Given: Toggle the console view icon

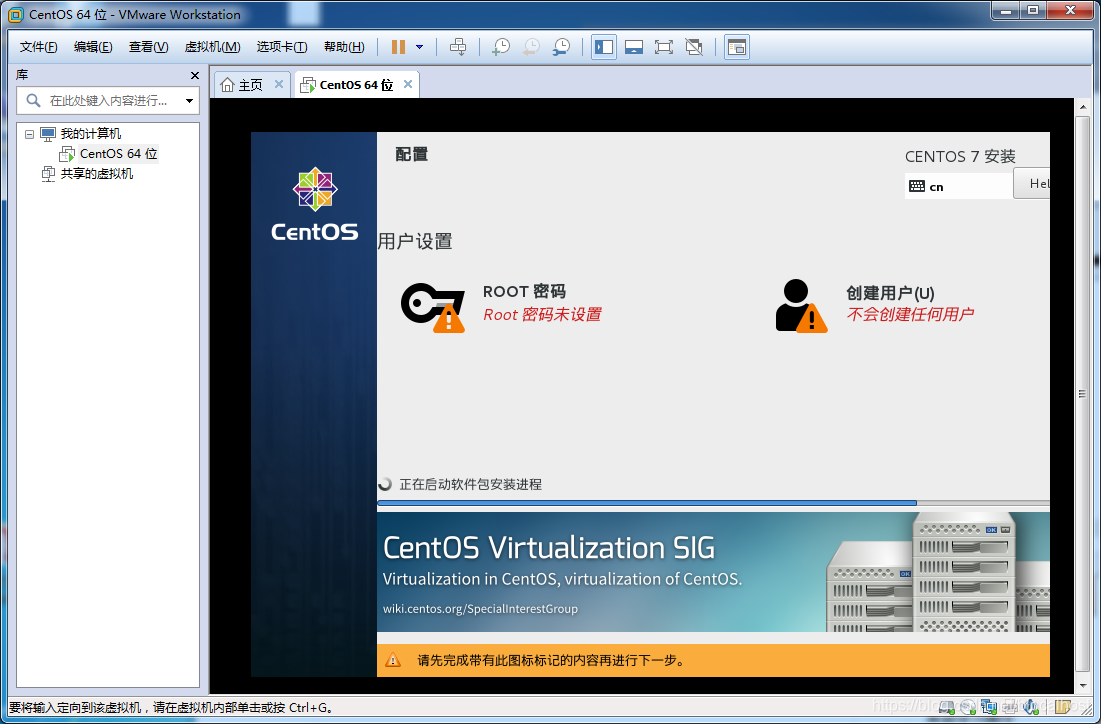Looking at the screenshot, I should pos(737,47).
